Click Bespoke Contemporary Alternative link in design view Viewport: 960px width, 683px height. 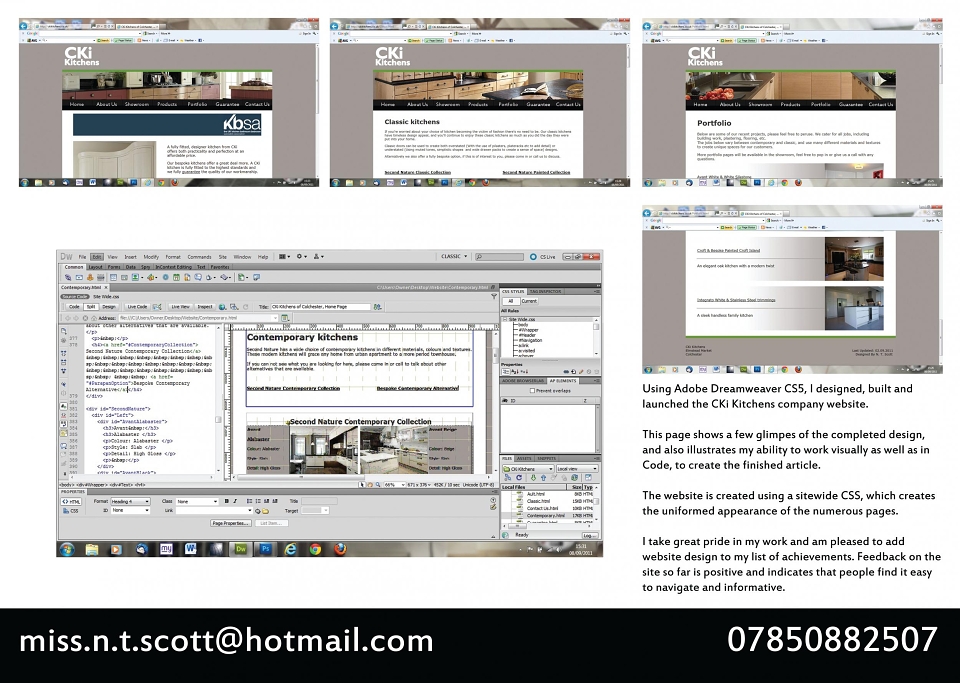(x=418, y=388)
